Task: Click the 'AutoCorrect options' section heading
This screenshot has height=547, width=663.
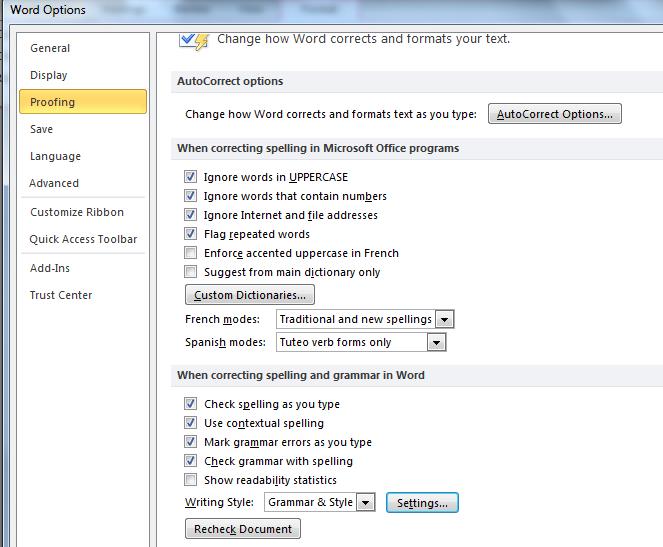Action: [230, 81]
